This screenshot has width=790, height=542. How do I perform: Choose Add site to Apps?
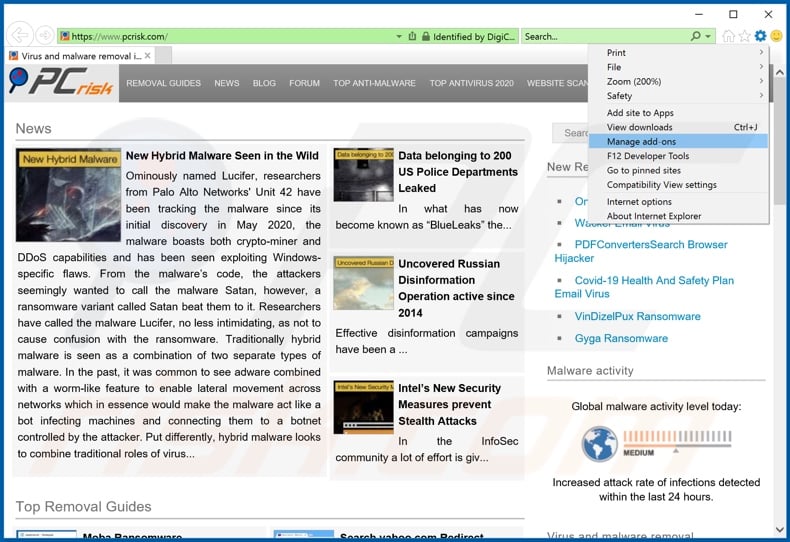678,113
